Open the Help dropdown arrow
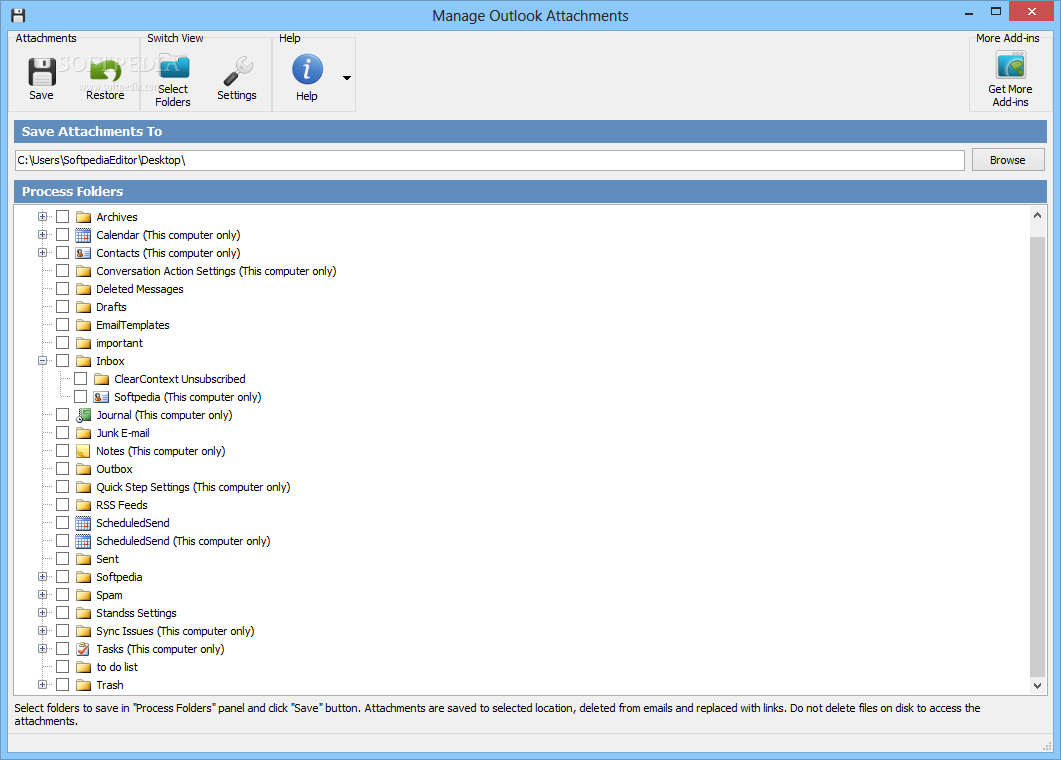The width and height of the screenshot is (1061, 760). 347,78
